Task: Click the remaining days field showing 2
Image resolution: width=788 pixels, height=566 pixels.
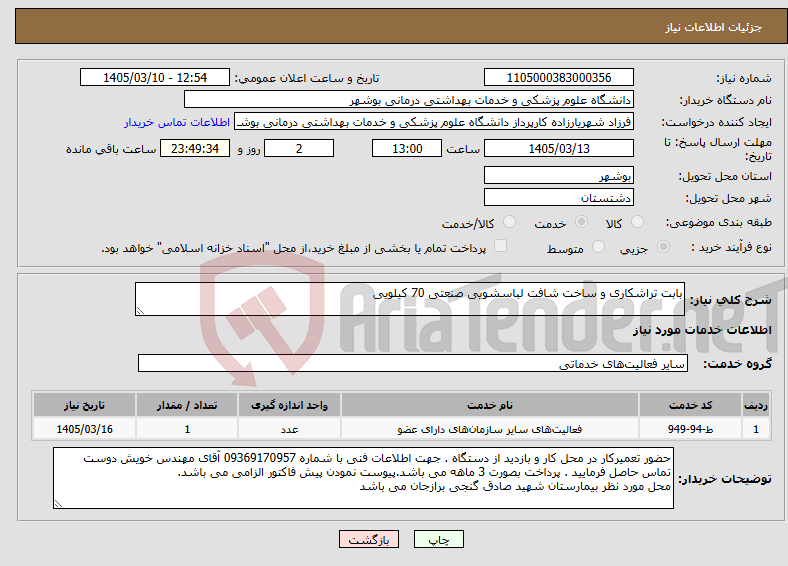Action: (x=299, y=148)
